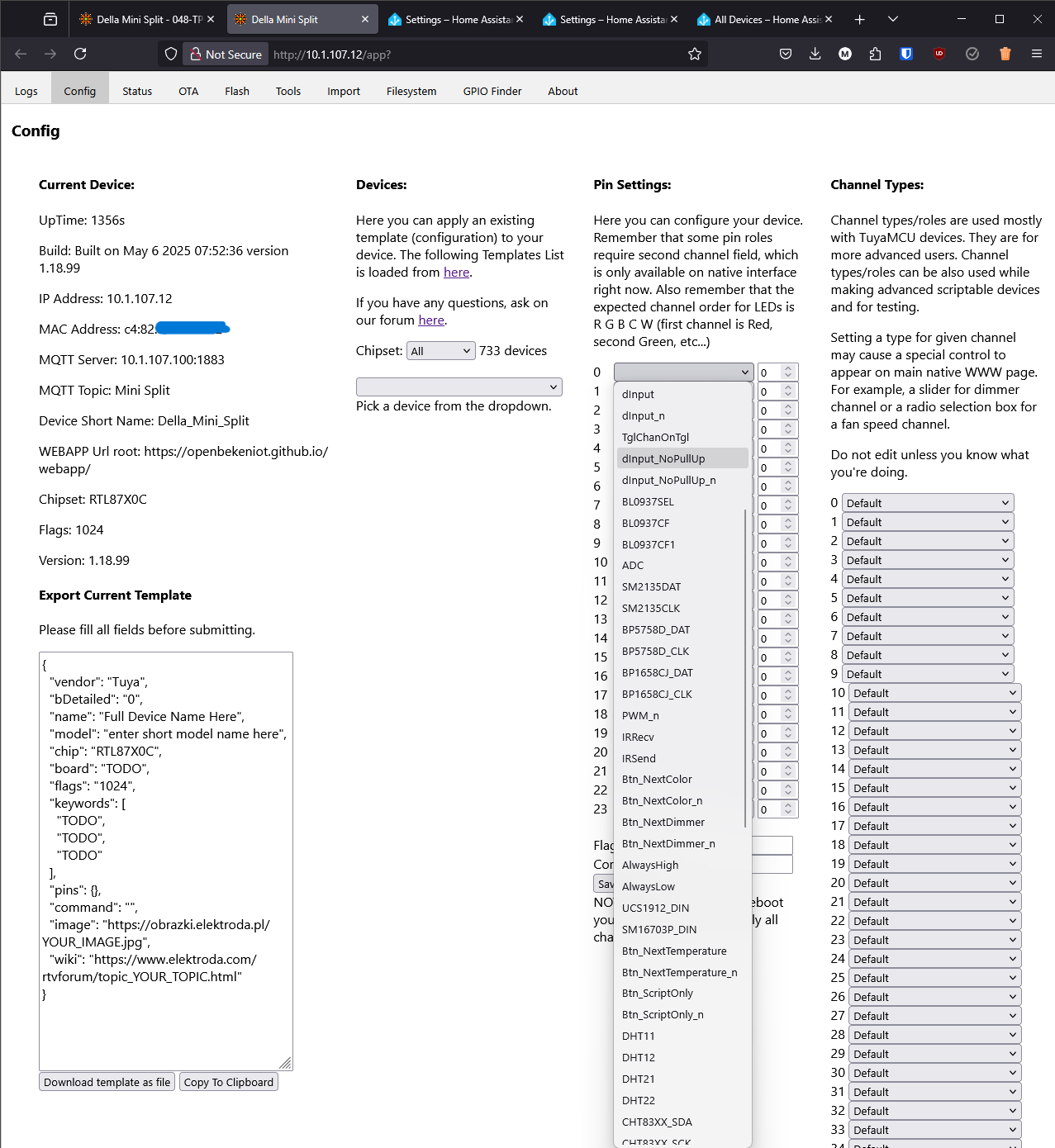
Task: Save the page to Pocket
Action: coord(786,54)
